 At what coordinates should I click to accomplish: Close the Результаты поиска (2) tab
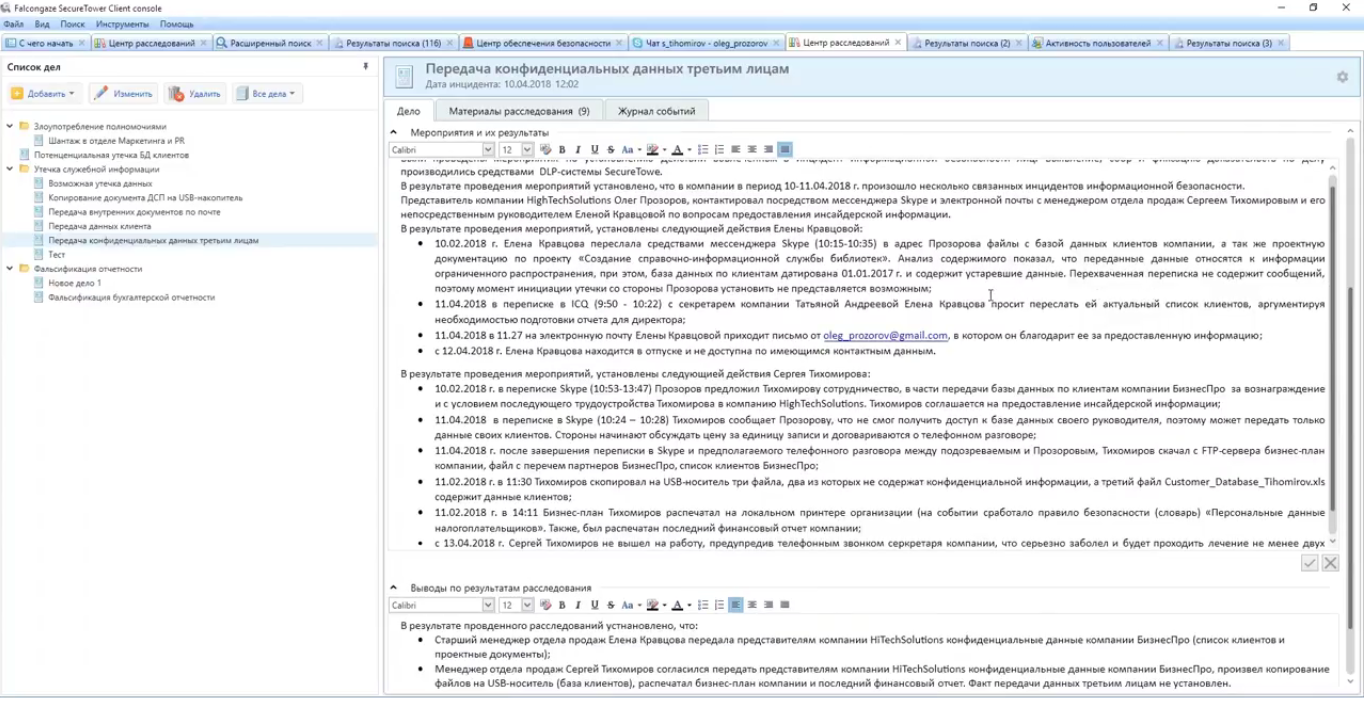[x=1018, y=43]
